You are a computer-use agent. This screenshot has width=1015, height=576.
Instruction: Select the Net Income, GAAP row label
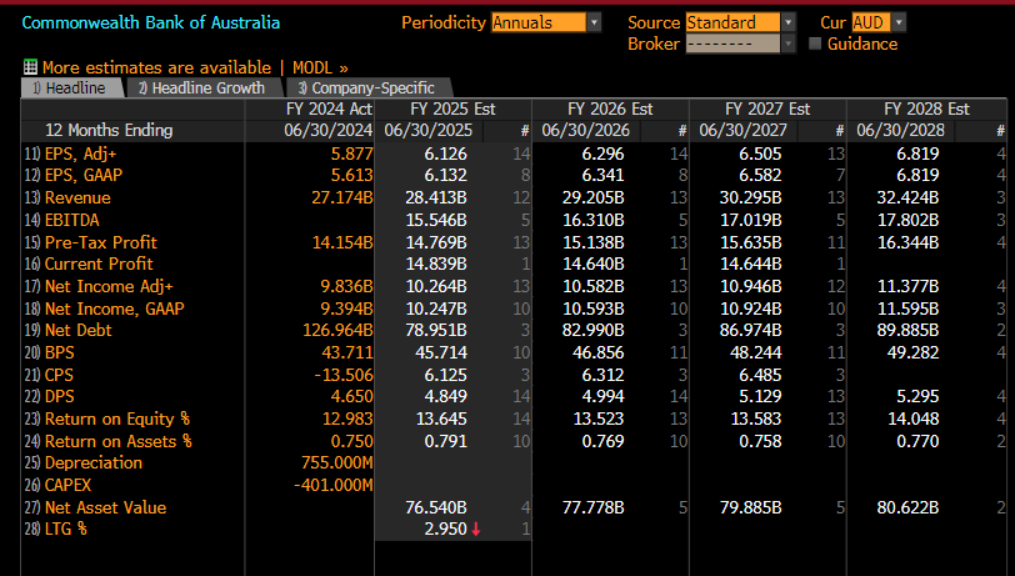point(115,309)
